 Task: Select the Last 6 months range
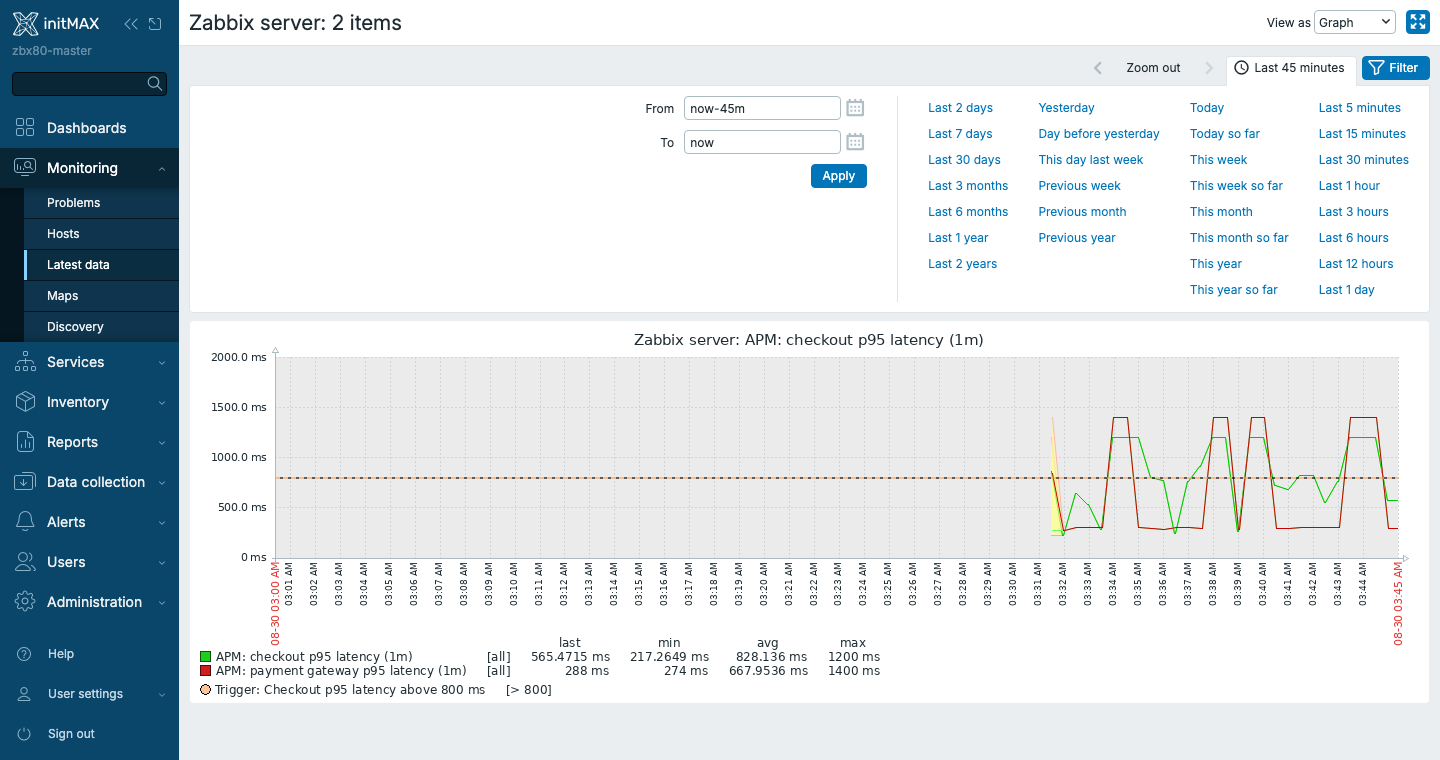pyautogui.click(x=968, y=212)
